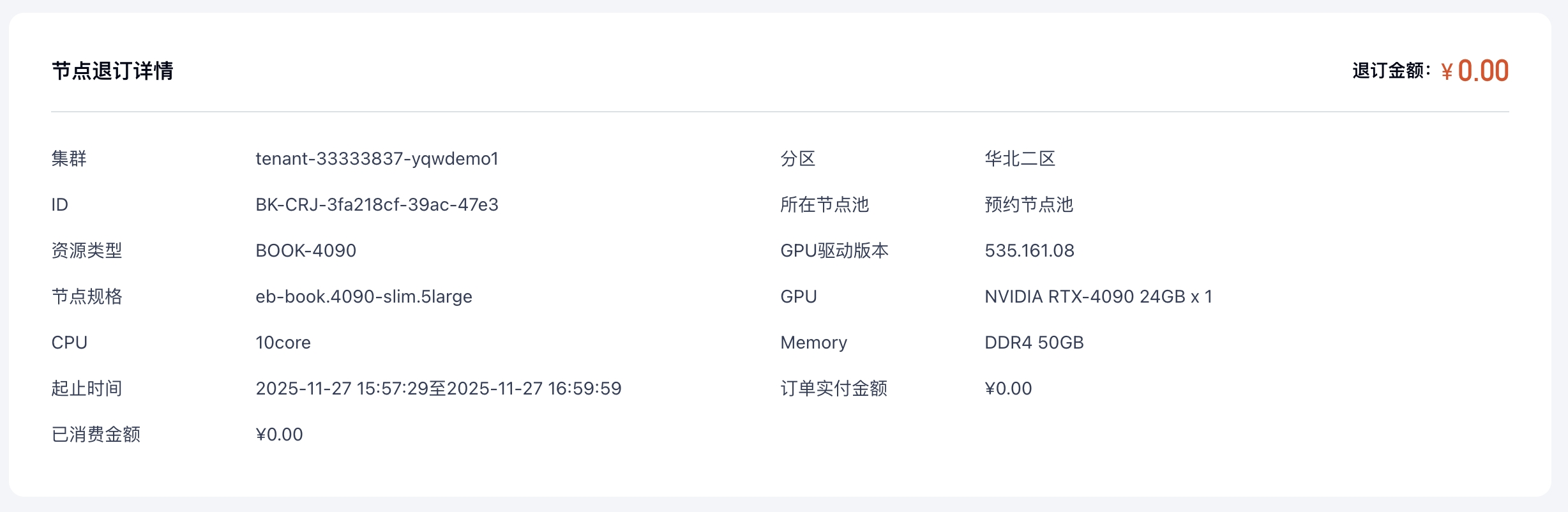Click the 节点退订详情 panel heading
1568x512 pixels.
[112, 71]
